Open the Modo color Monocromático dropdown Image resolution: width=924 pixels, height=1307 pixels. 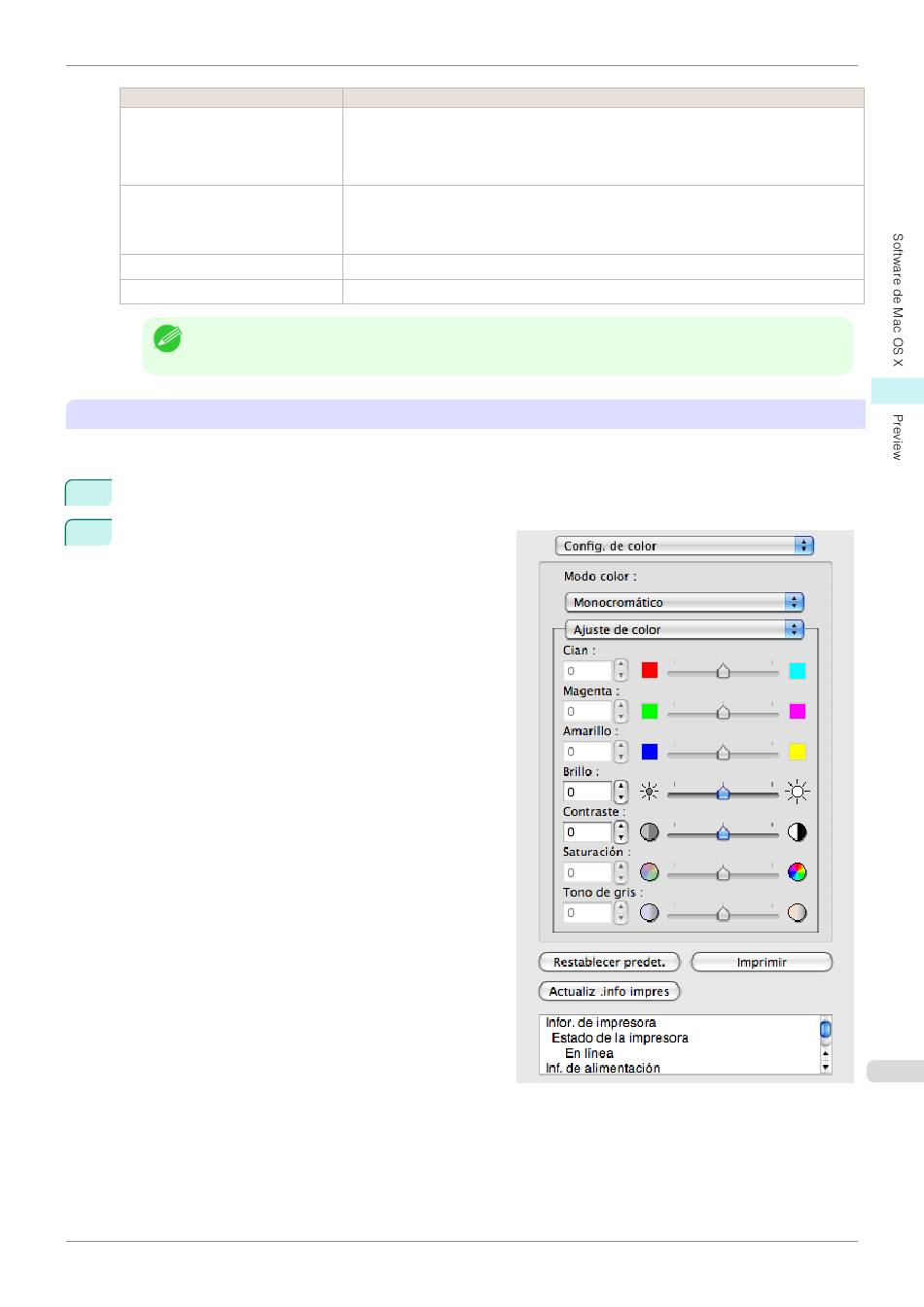pos(684,602)
